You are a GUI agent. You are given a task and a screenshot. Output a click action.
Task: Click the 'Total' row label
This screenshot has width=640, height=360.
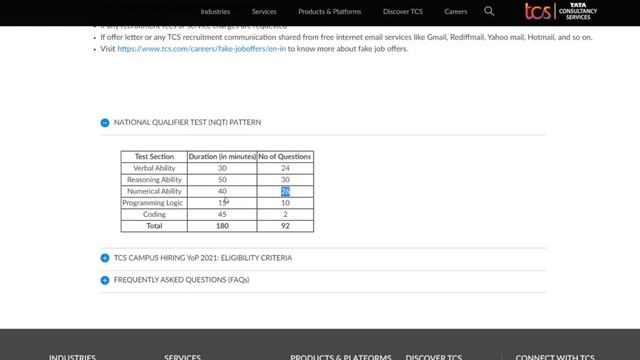point(154,226)
